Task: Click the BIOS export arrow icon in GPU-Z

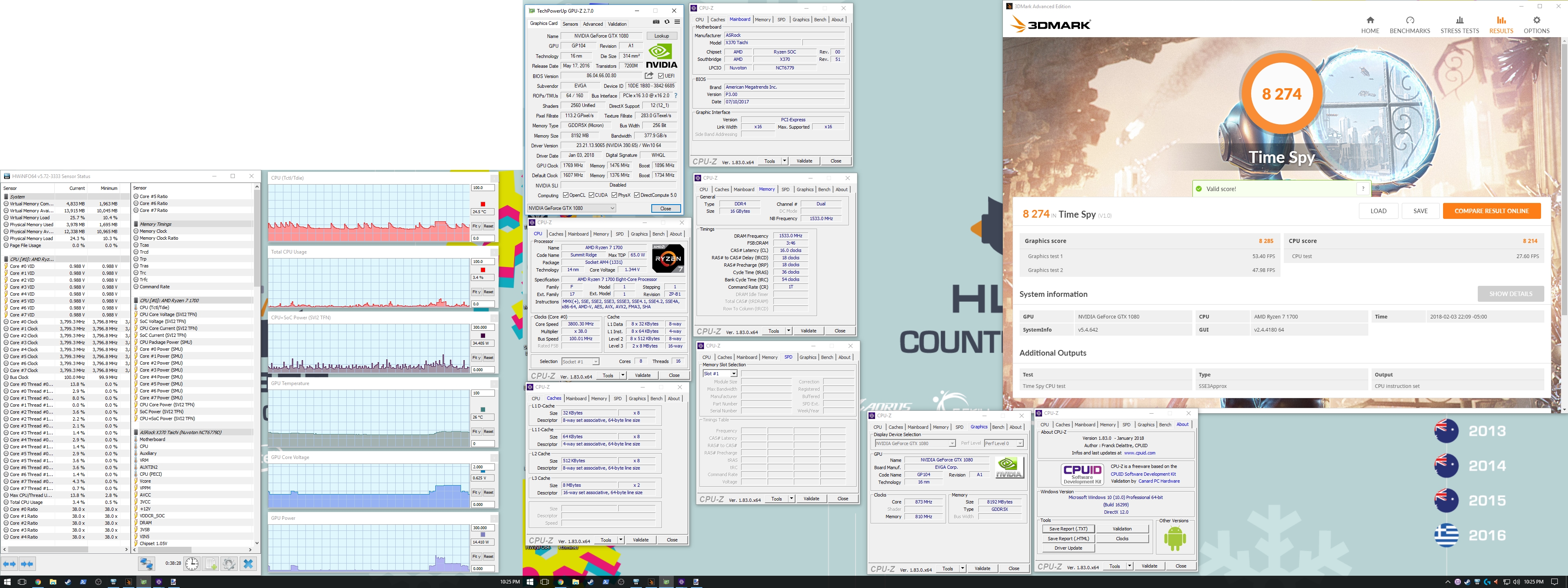Action: (x=649, y=76)
